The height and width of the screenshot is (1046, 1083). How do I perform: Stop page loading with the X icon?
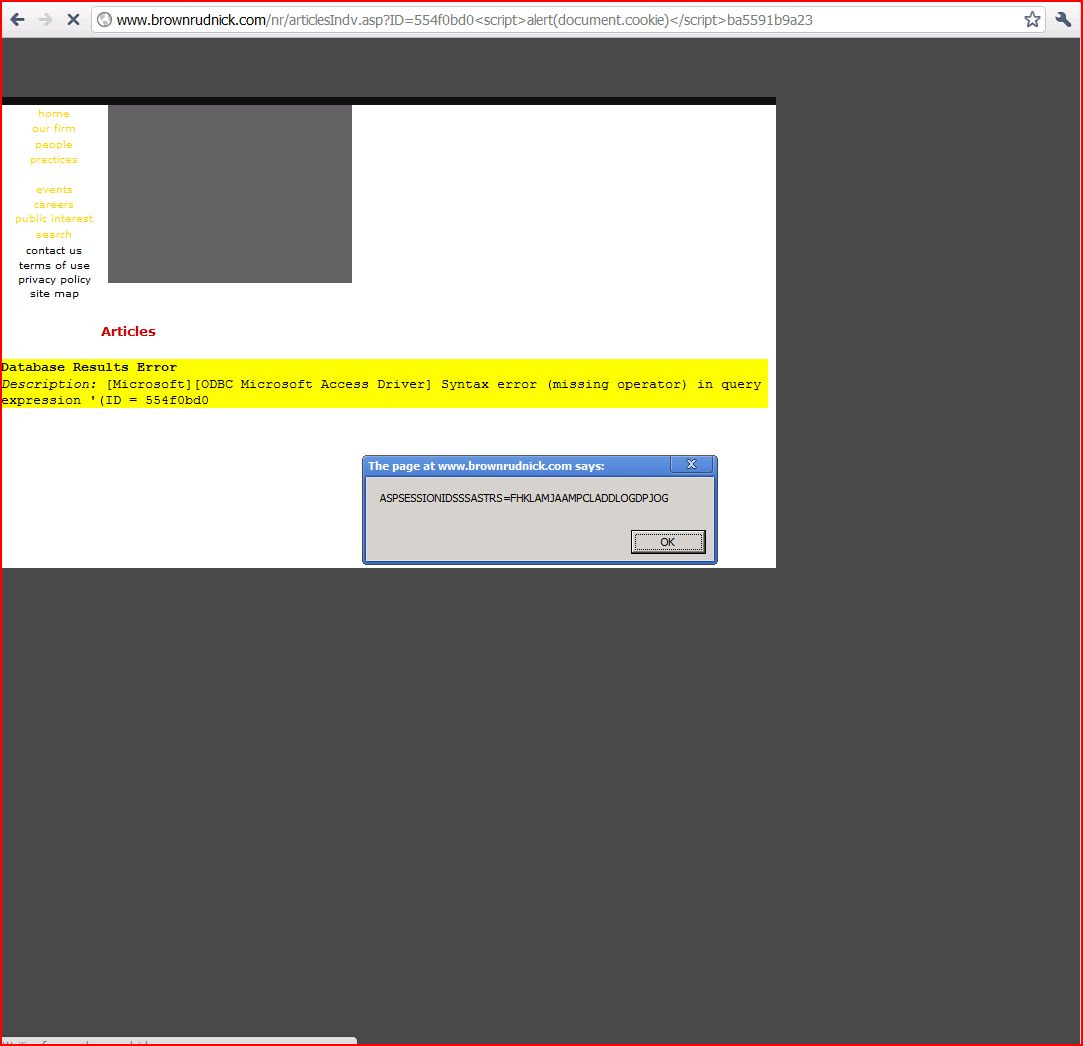pos(73,19)
